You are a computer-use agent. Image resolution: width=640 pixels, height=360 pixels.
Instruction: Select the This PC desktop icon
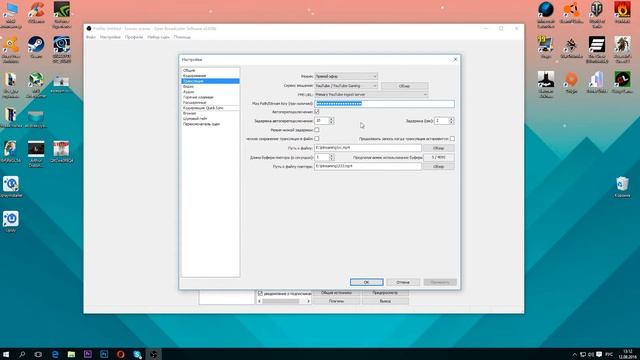pos(11,14)
